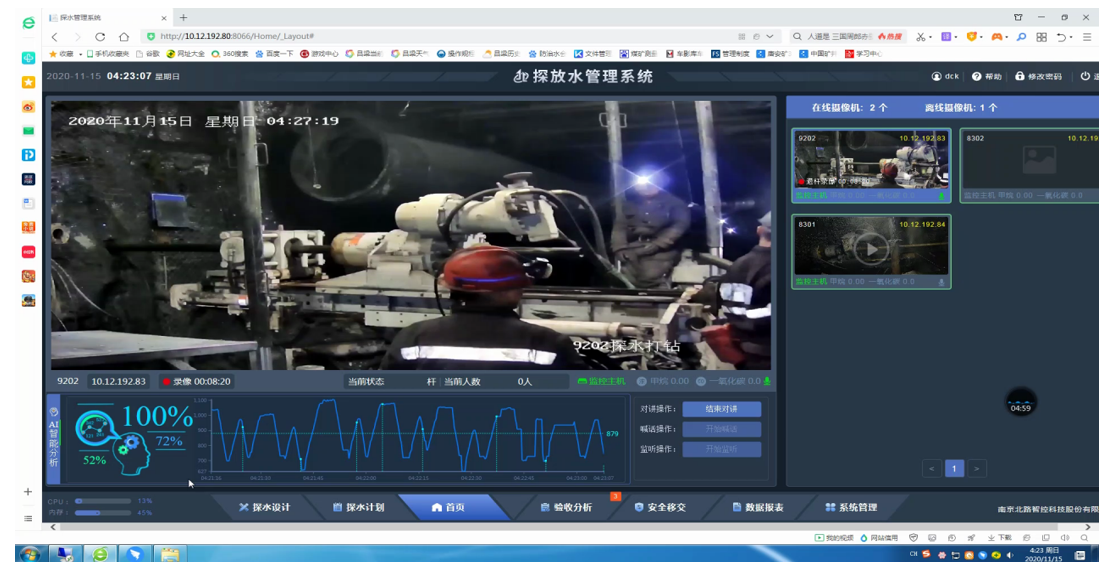Play the 8301 camera video
Viewport: 1116px width, 562px height.
pos(871,248)
